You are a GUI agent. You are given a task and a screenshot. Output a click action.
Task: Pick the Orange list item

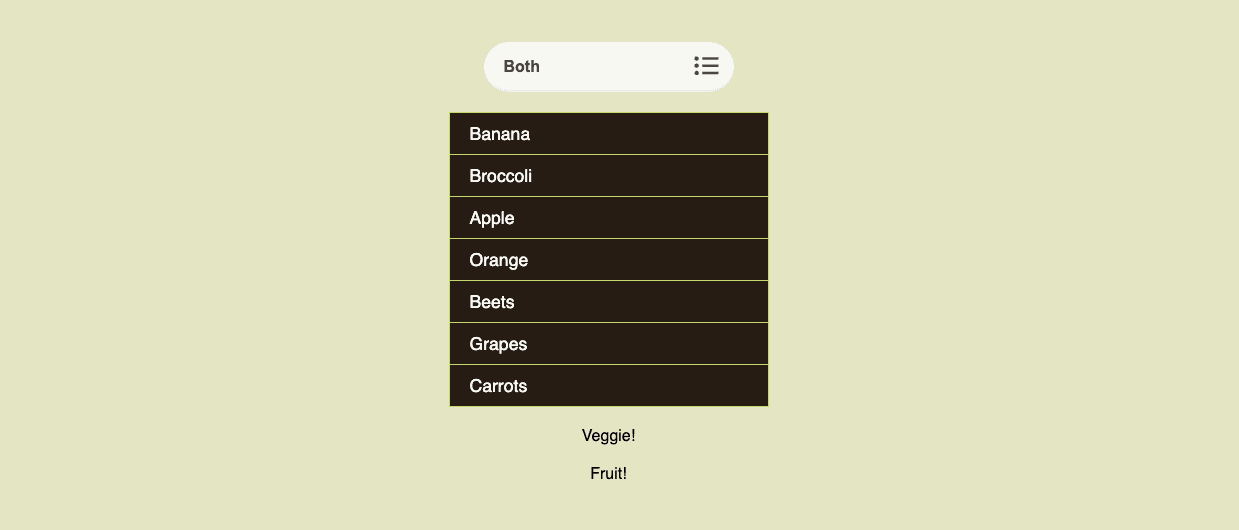pyautogui.click(x=608, y=260)
